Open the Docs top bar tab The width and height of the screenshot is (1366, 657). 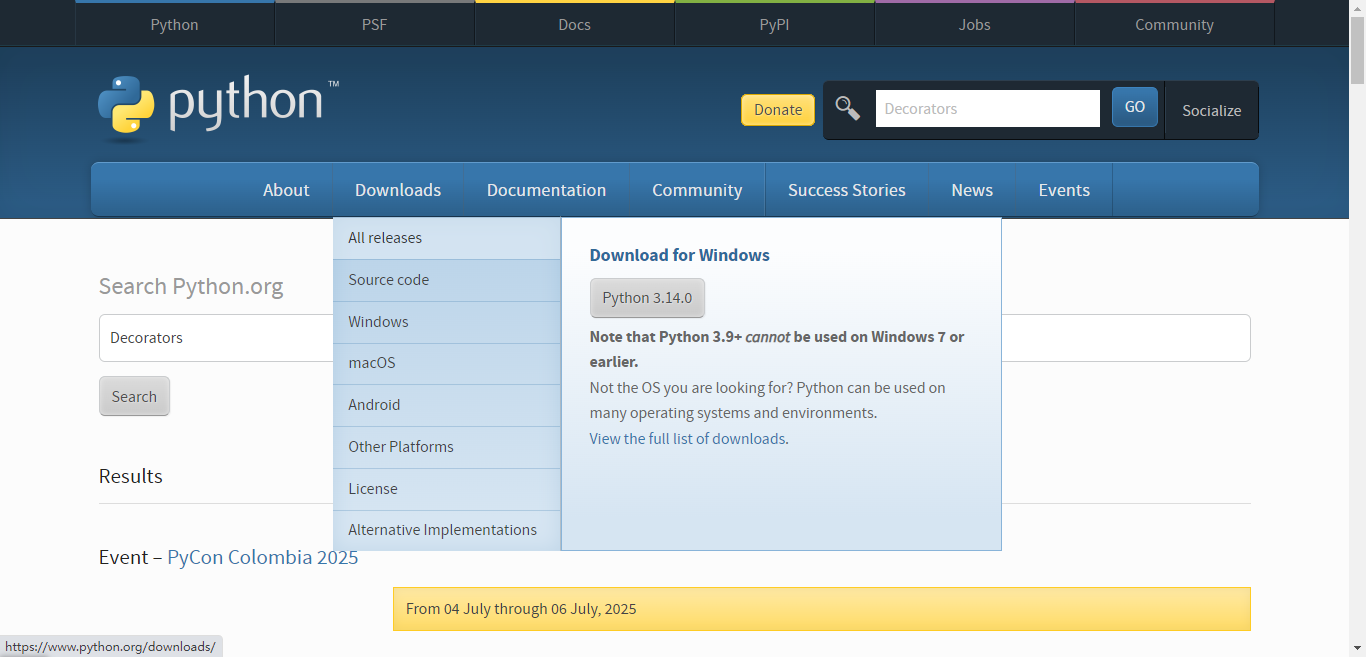[x=574, y=24]
